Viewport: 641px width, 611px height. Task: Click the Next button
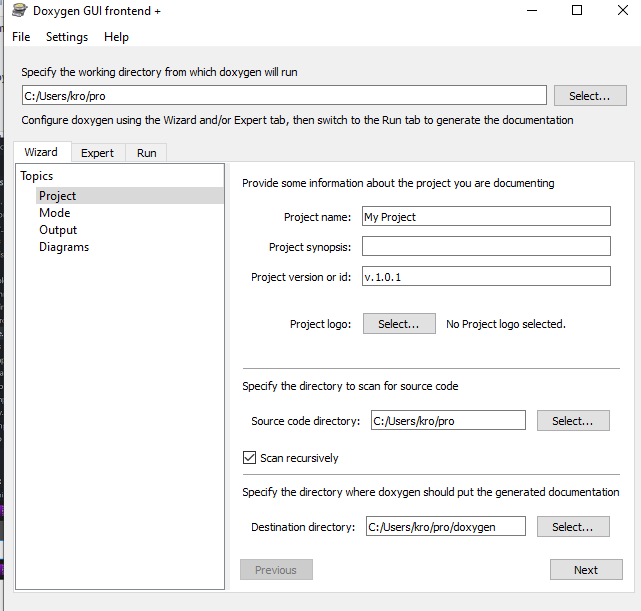(586, 570)
